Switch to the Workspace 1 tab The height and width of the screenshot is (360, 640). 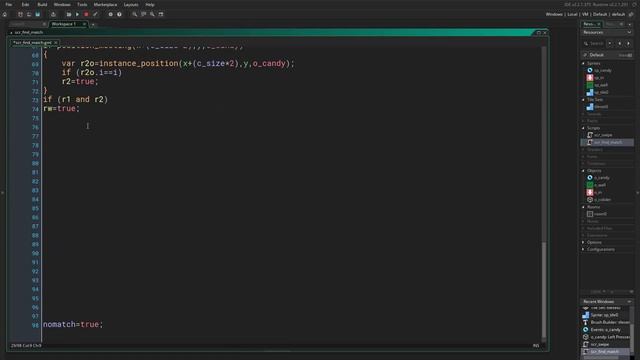click(65, 24)
